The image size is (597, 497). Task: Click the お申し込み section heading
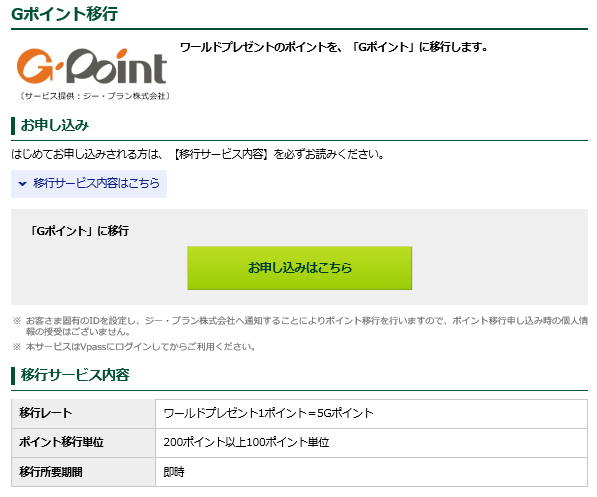click(x=54, y=125)
